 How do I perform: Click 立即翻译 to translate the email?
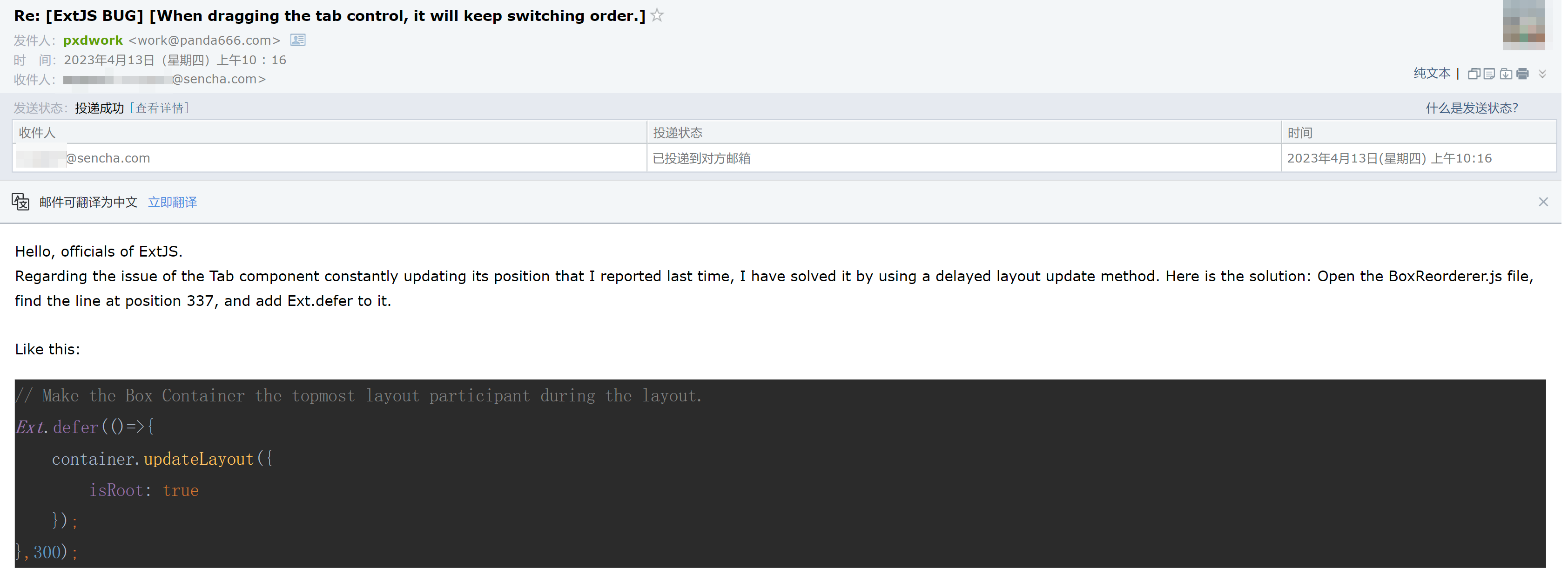click(172, 202)
